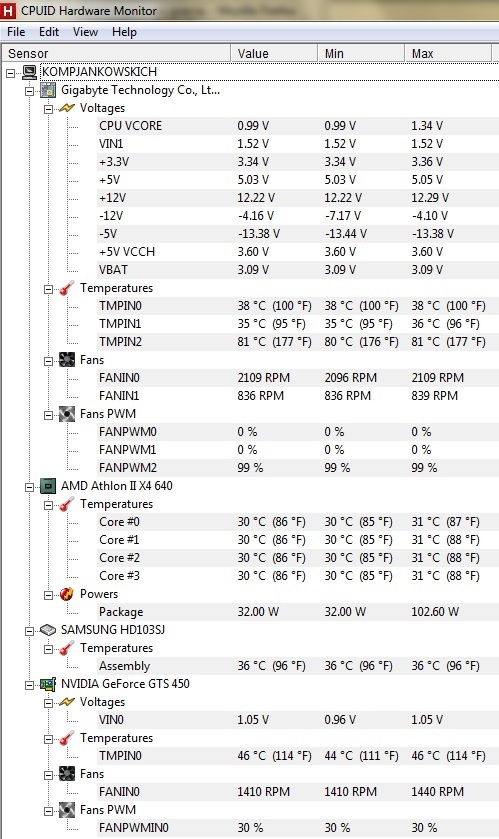Click the KOMPJANKOWSKICH computer icon
Screen dimensions: 499x839
point(29,72)
